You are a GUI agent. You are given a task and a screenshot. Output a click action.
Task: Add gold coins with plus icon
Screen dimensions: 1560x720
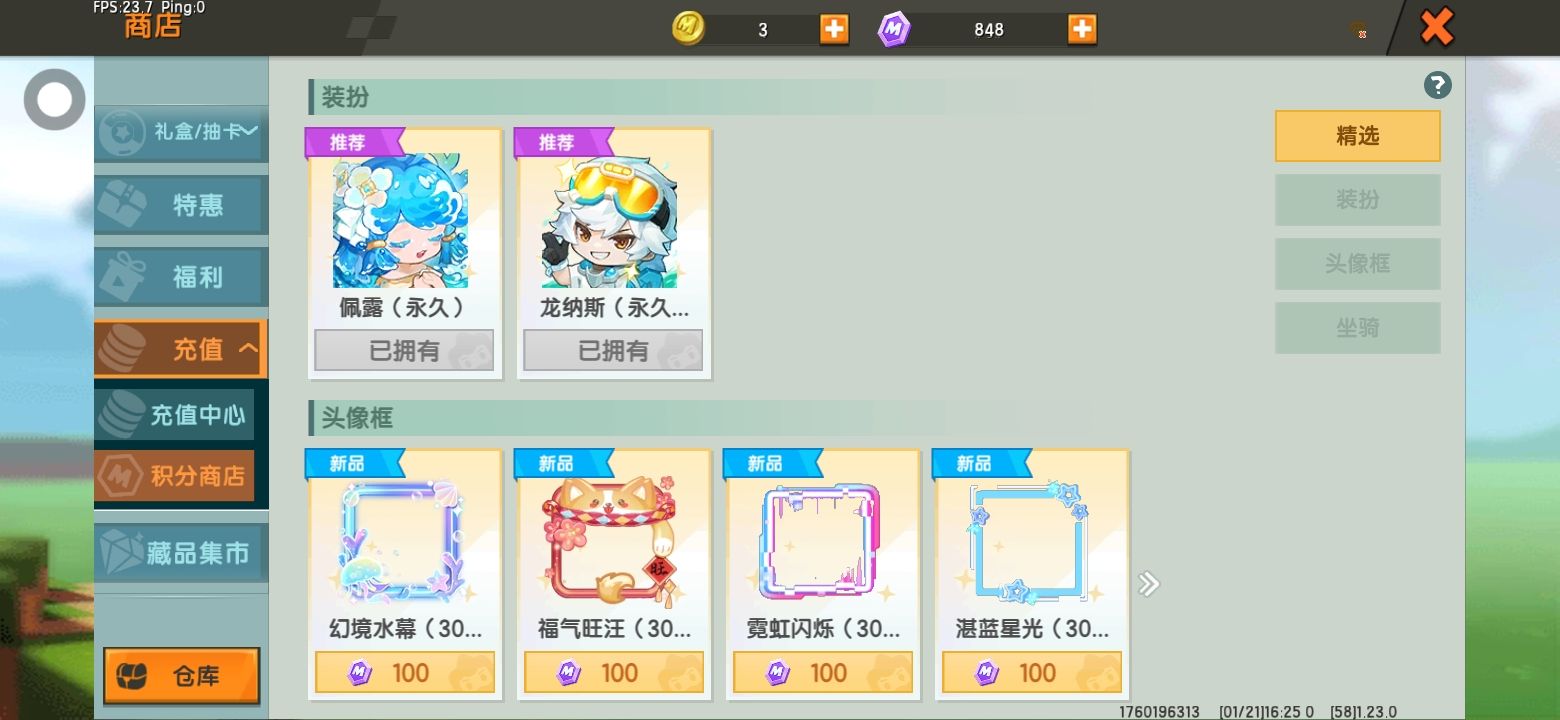834,29
